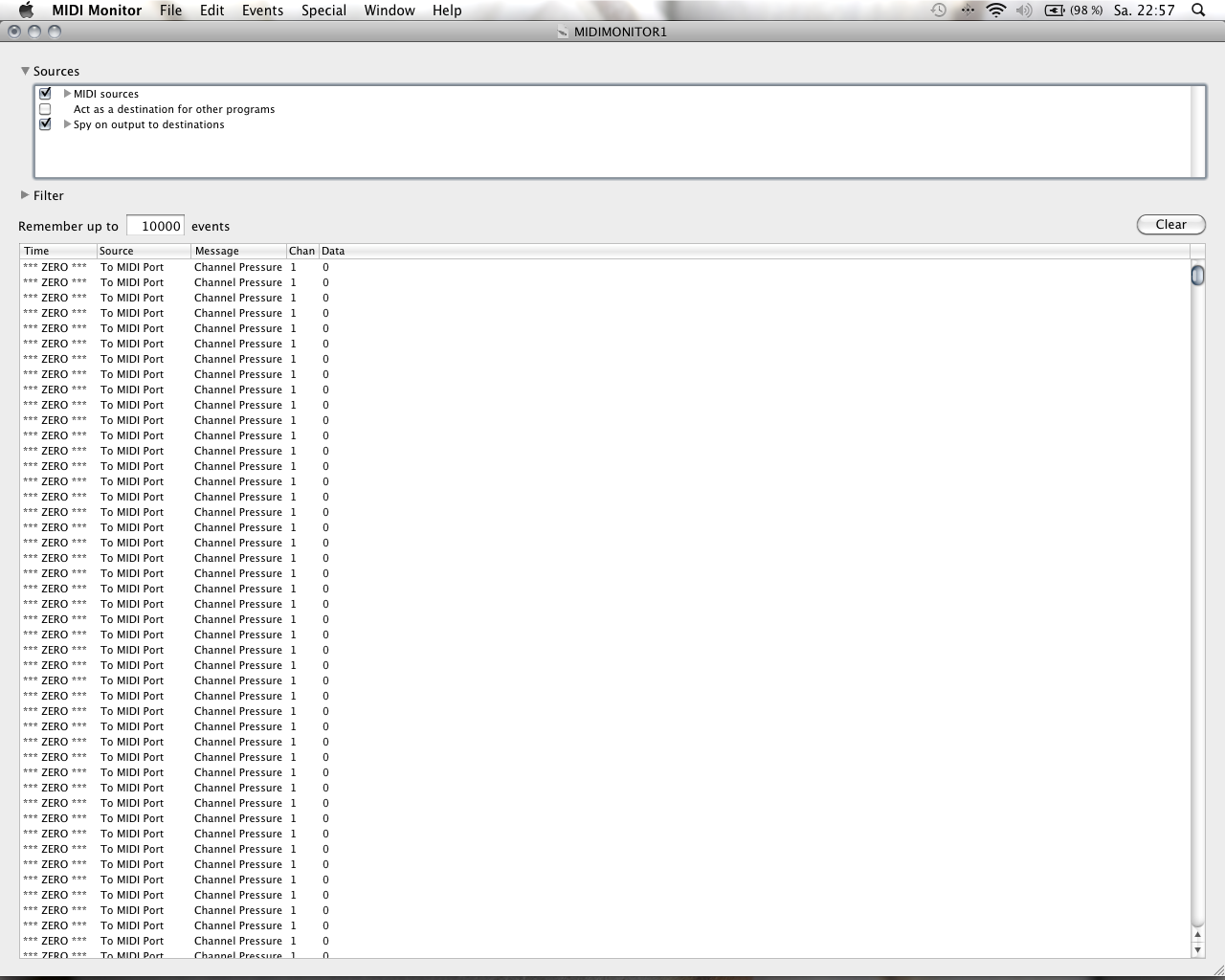Viewport: 1225px width, 980px height.
Task: Collapse the Sources section
Action: pyautogui.click(x=26, y=71)
